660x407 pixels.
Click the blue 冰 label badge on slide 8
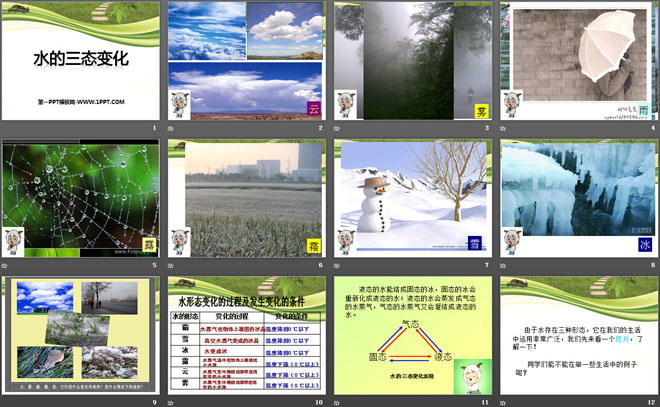coord(644,245)
